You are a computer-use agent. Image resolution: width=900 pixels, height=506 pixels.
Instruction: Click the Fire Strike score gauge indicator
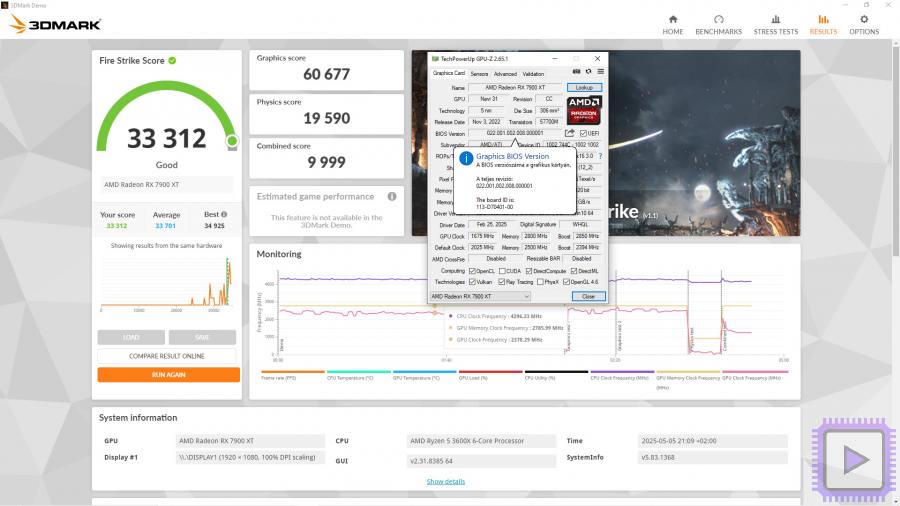pos(232,141)
